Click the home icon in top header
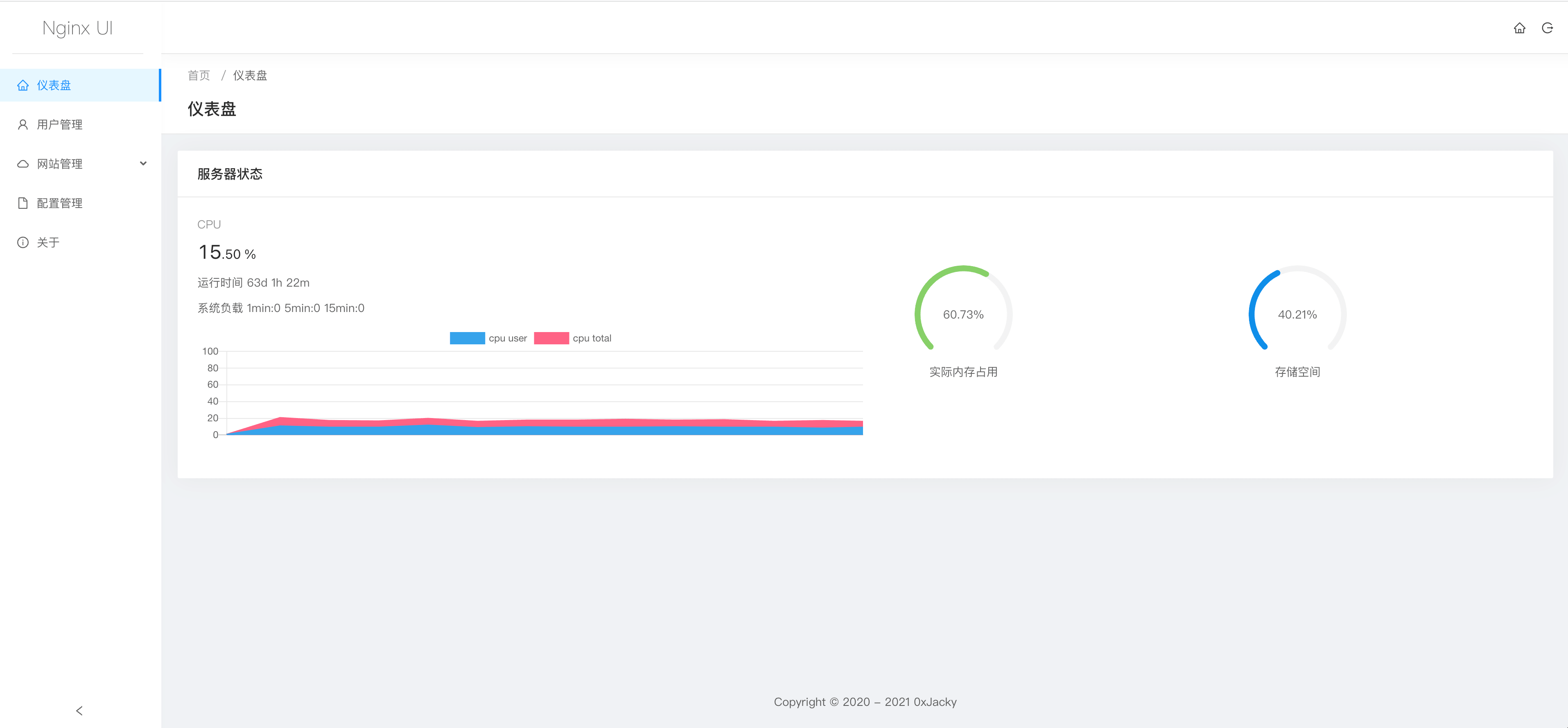Screen dimensions: 1568x728 pyautogui.click(x=1519, y=28)
